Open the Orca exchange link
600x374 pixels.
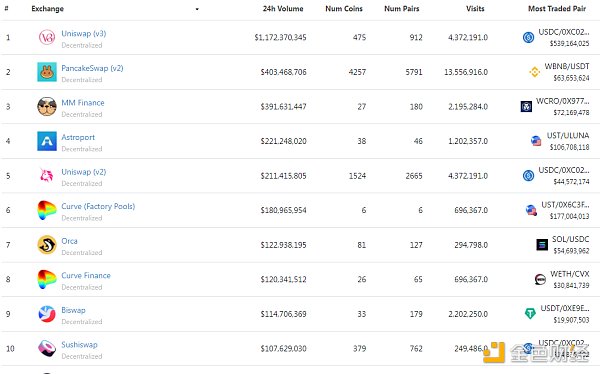69,241
